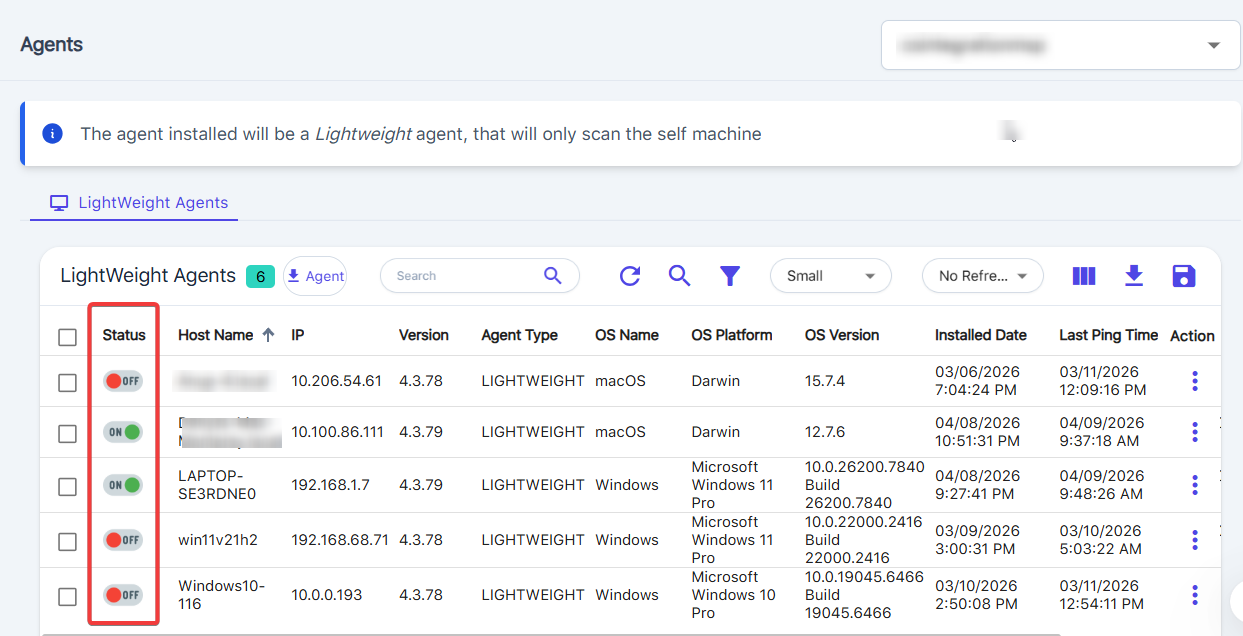Image resolution: width=1243 pixels, height=636 pixels.
Task: Switch to the LightWeight Agents tab
Action: pyautogui.click(x=140, y=203)
